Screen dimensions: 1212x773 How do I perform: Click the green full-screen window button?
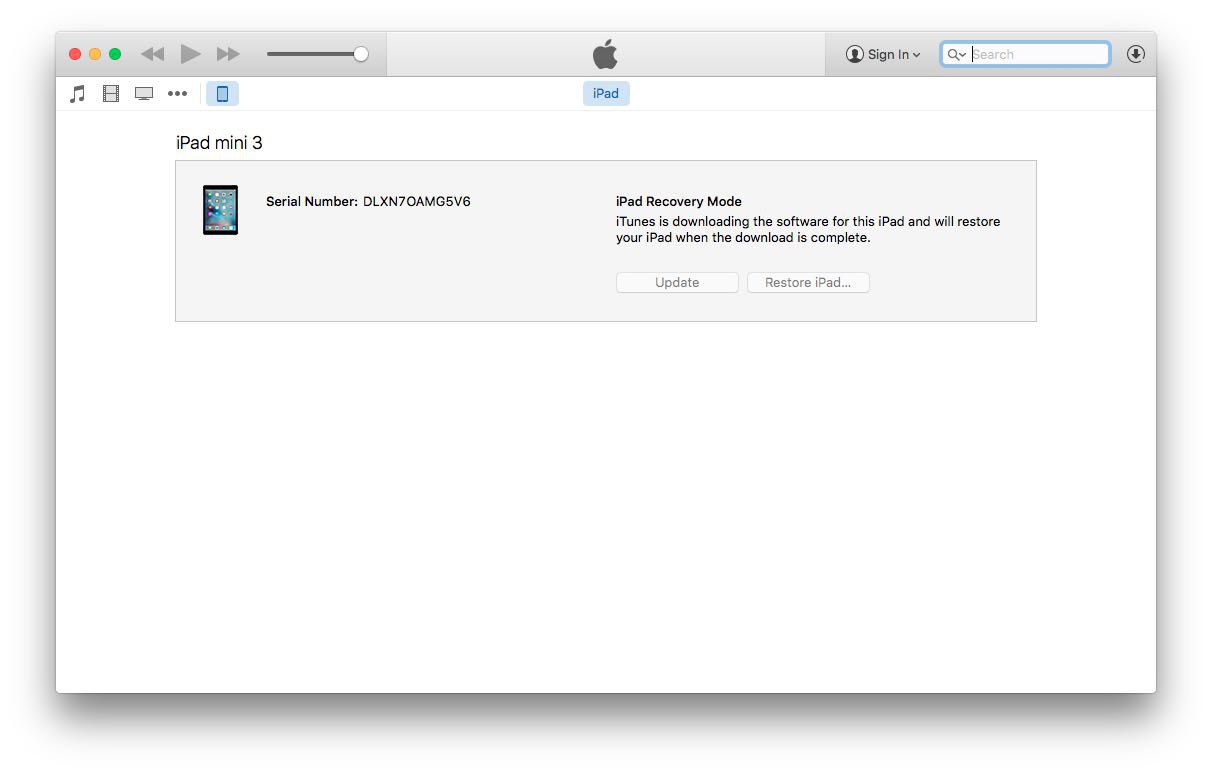point(115,54)
